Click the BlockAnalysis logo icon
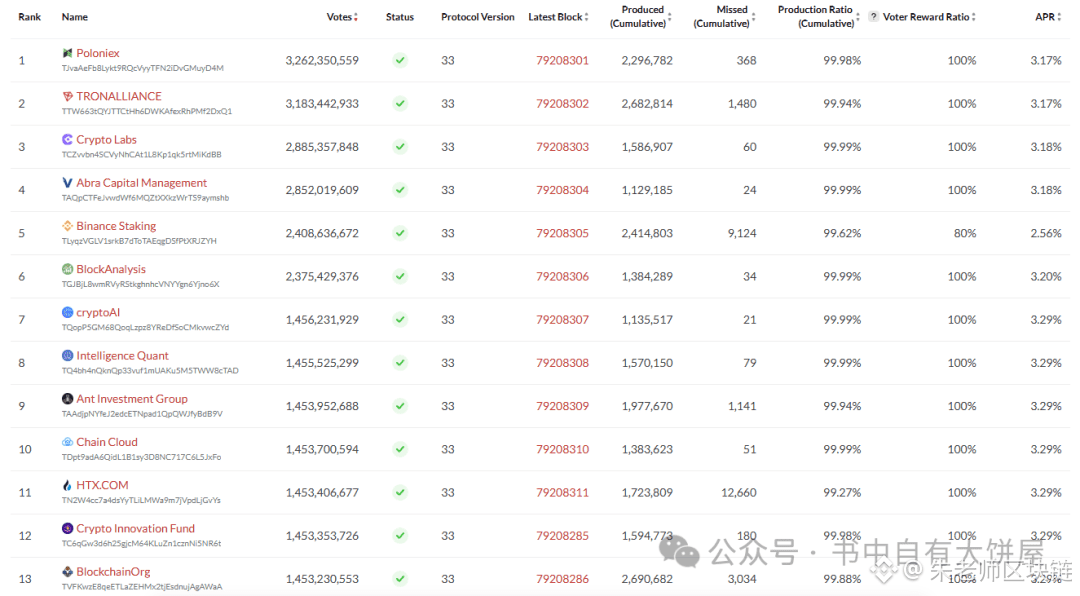The width and height of the screenshot is (1080, 596). [67, 269]
